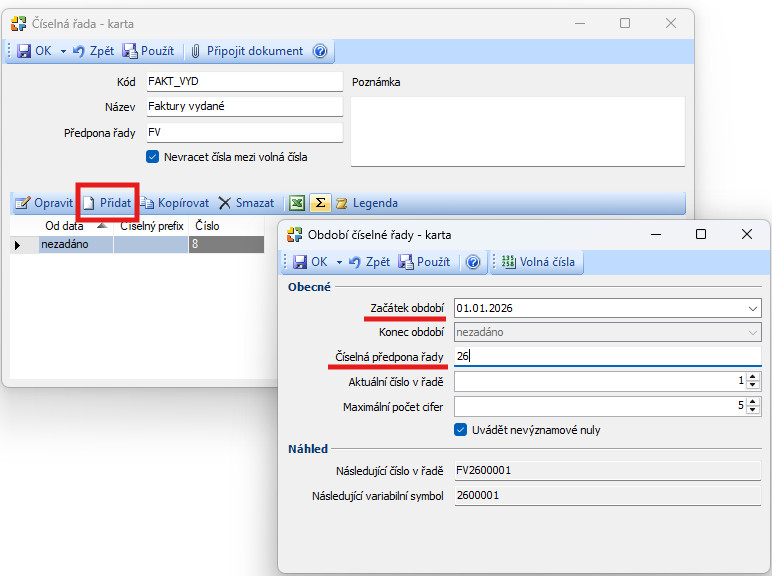The height and width of the screenshot is (576, 772).
Task: Open Legenda from the grid toolbar
Action: (366, 203)
